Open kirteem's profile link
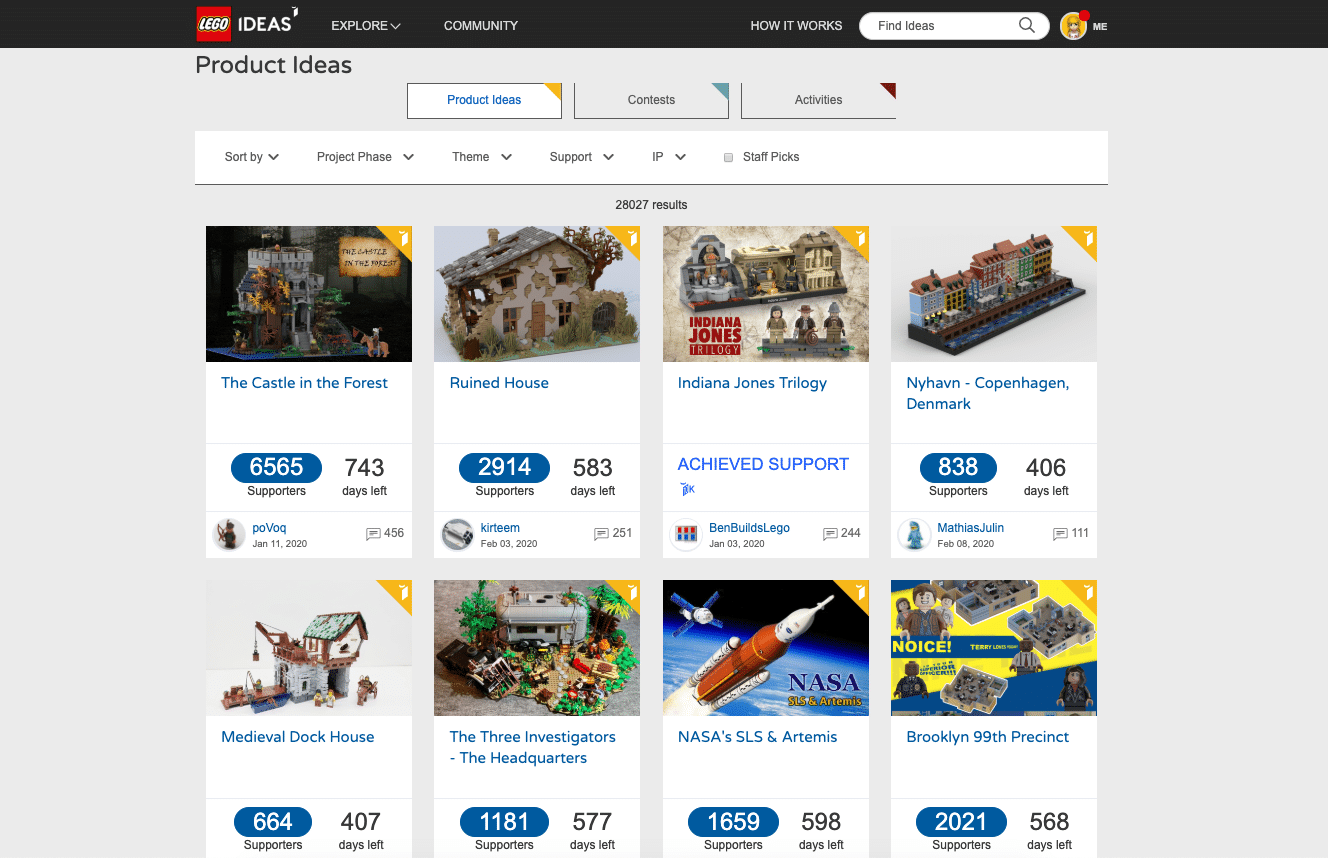 coord(500,528)
